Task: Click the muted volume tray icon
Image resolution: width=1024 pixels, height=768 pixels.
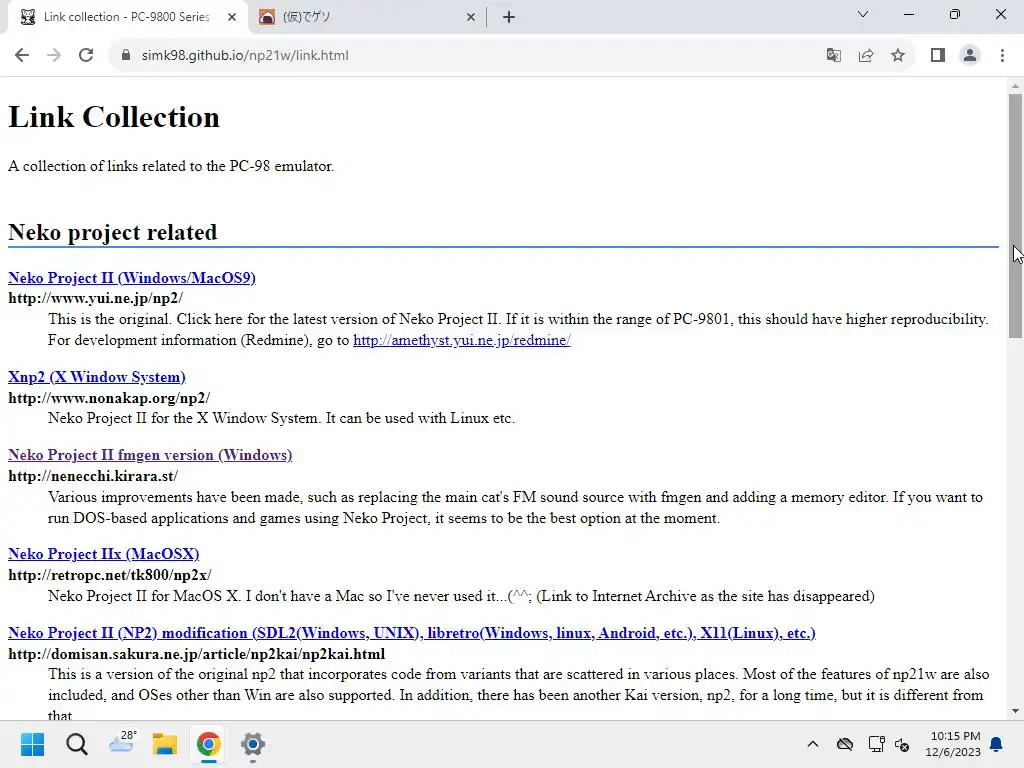Action: [903, 744]
